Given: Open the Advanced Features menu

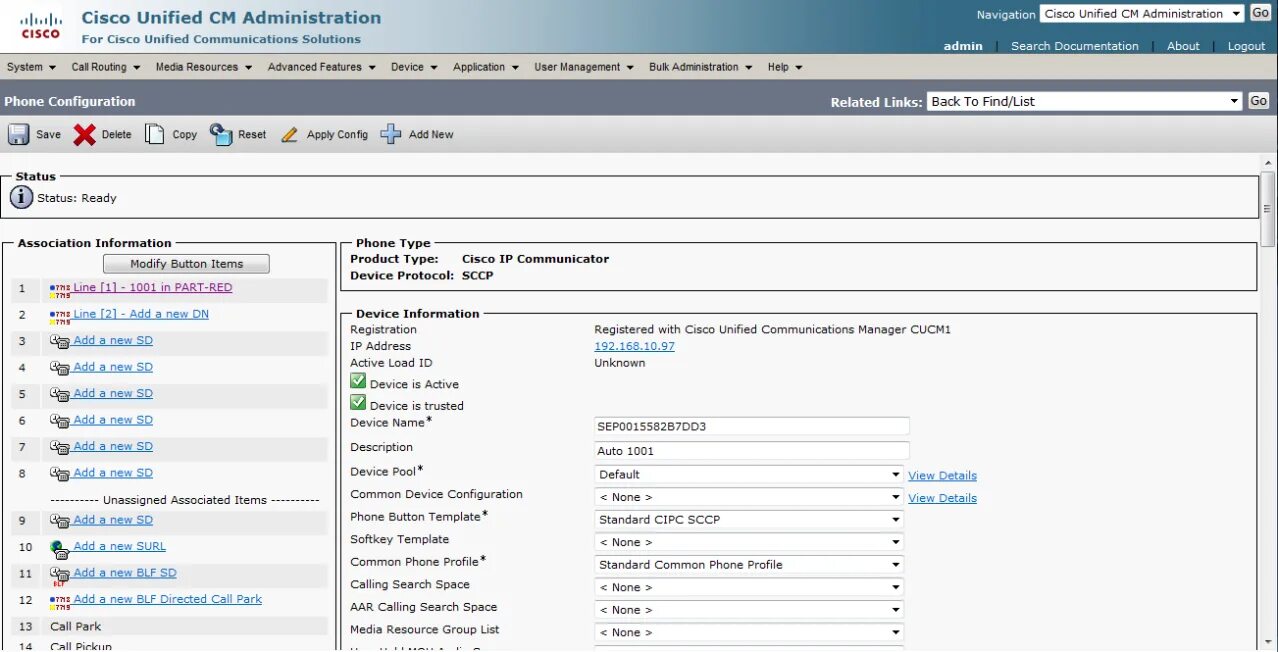Looking at the screenshot, I should (322, 67).
